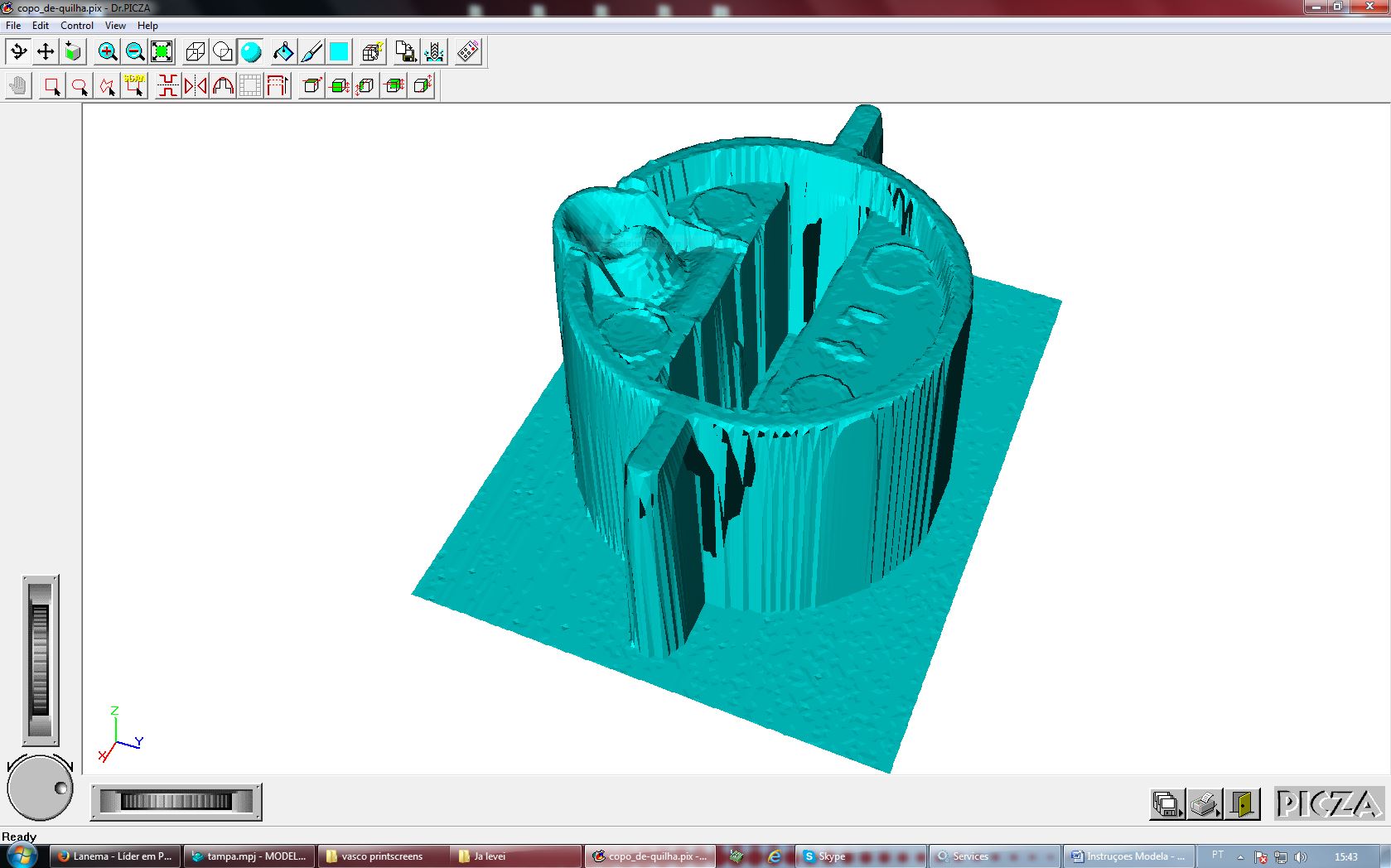Click the scanning probe icon
The width and height of the screenshot is (1391, 868).
tap(434, 52)
